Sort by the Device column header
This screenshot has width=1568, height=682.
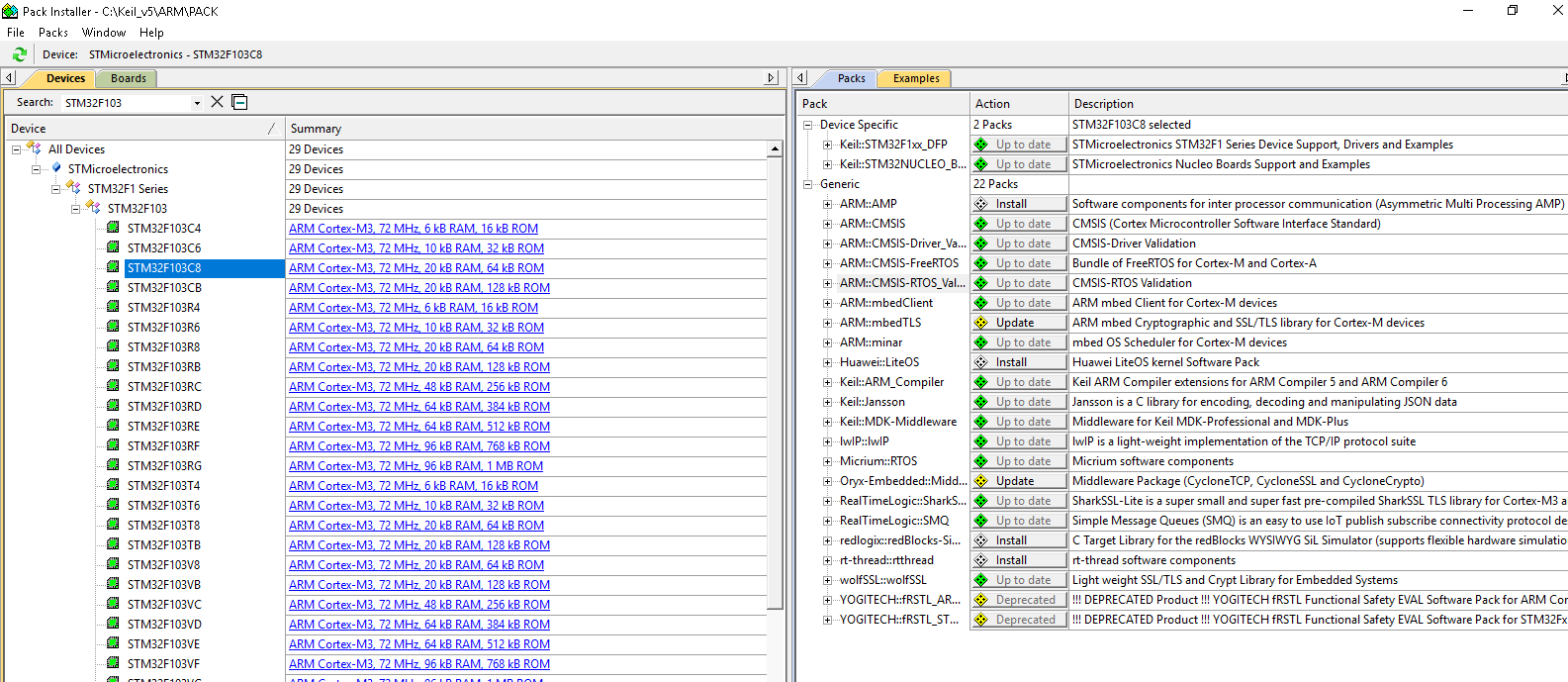pyautogui.click(x=143, y=129)
